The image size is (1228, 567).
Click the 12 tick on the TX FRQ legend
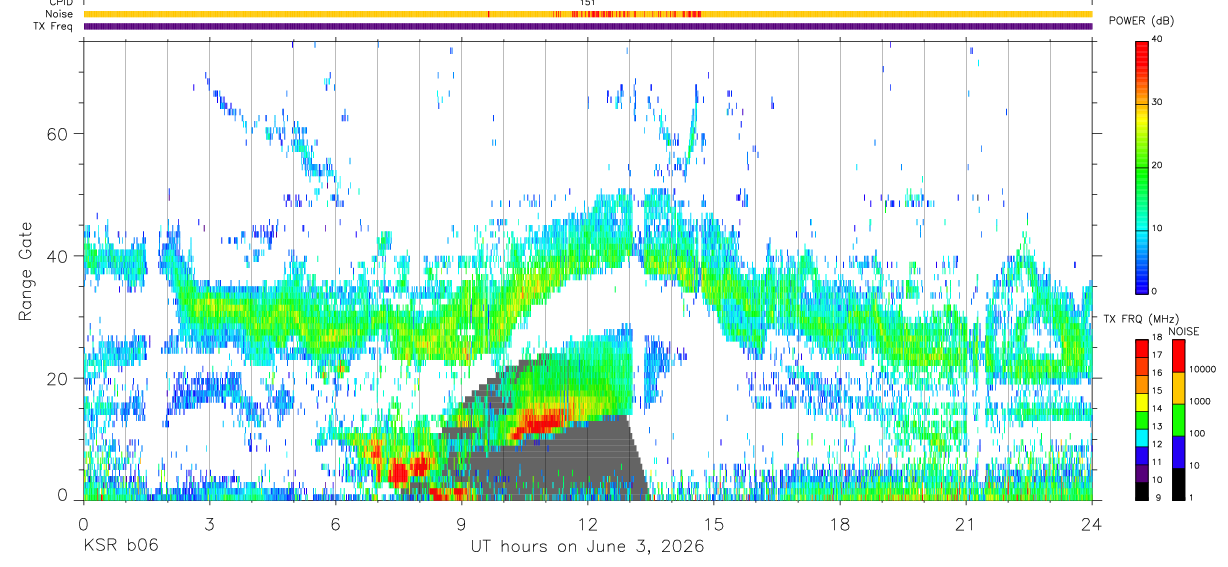coord(1158,445)
